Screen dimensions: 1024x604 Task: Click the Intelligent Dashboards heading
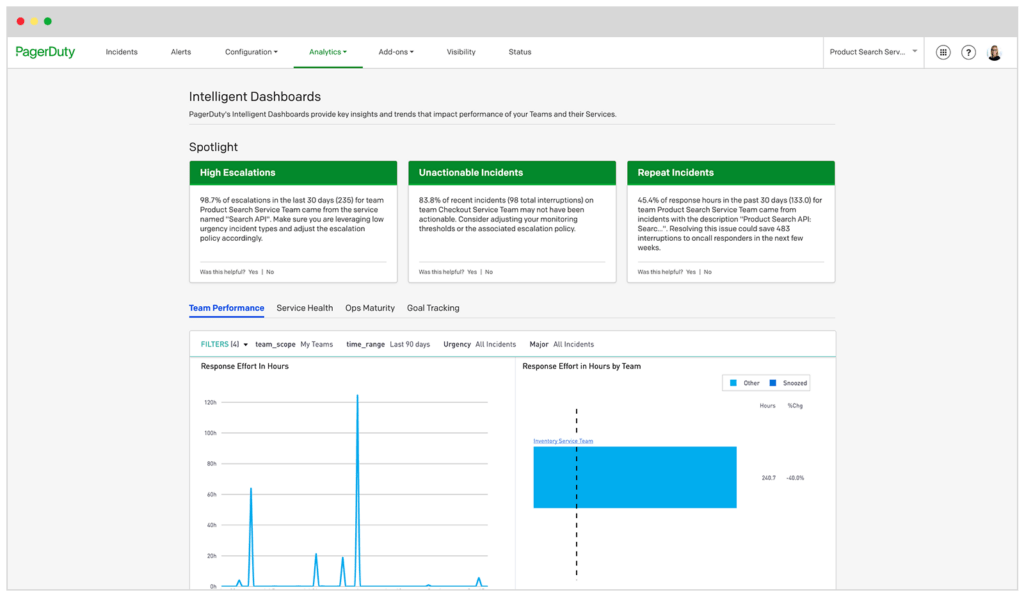(255, 97)
